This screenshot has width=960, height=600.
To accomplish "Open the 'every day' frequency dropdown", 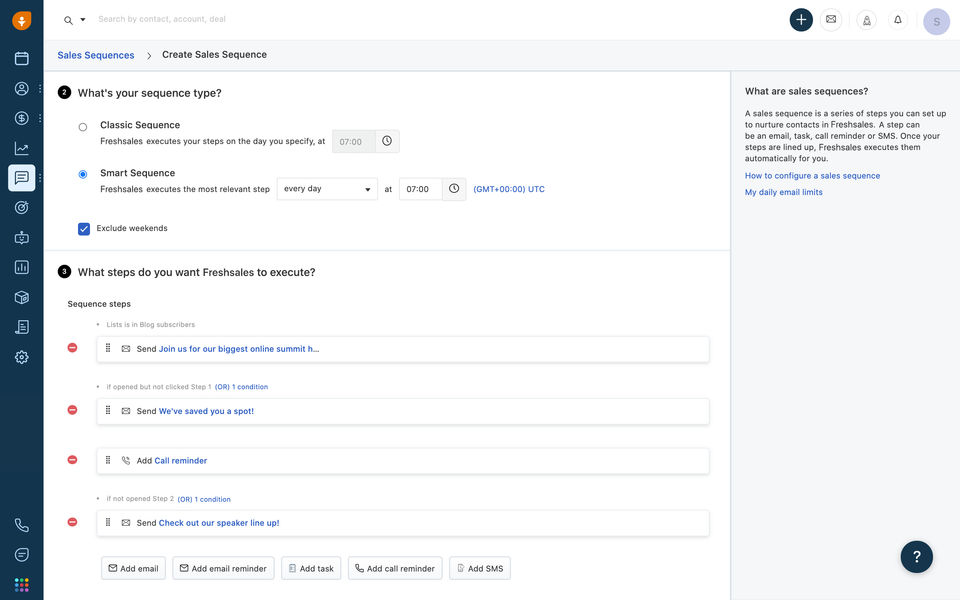I will click(x=327, y=189).
